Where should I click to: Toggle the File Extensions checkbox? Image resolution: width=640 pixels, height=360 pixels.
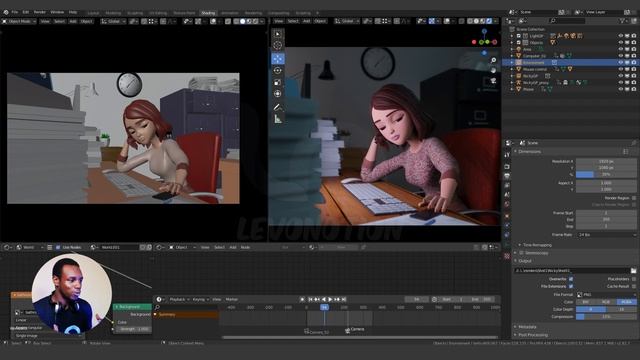point(571,287)
